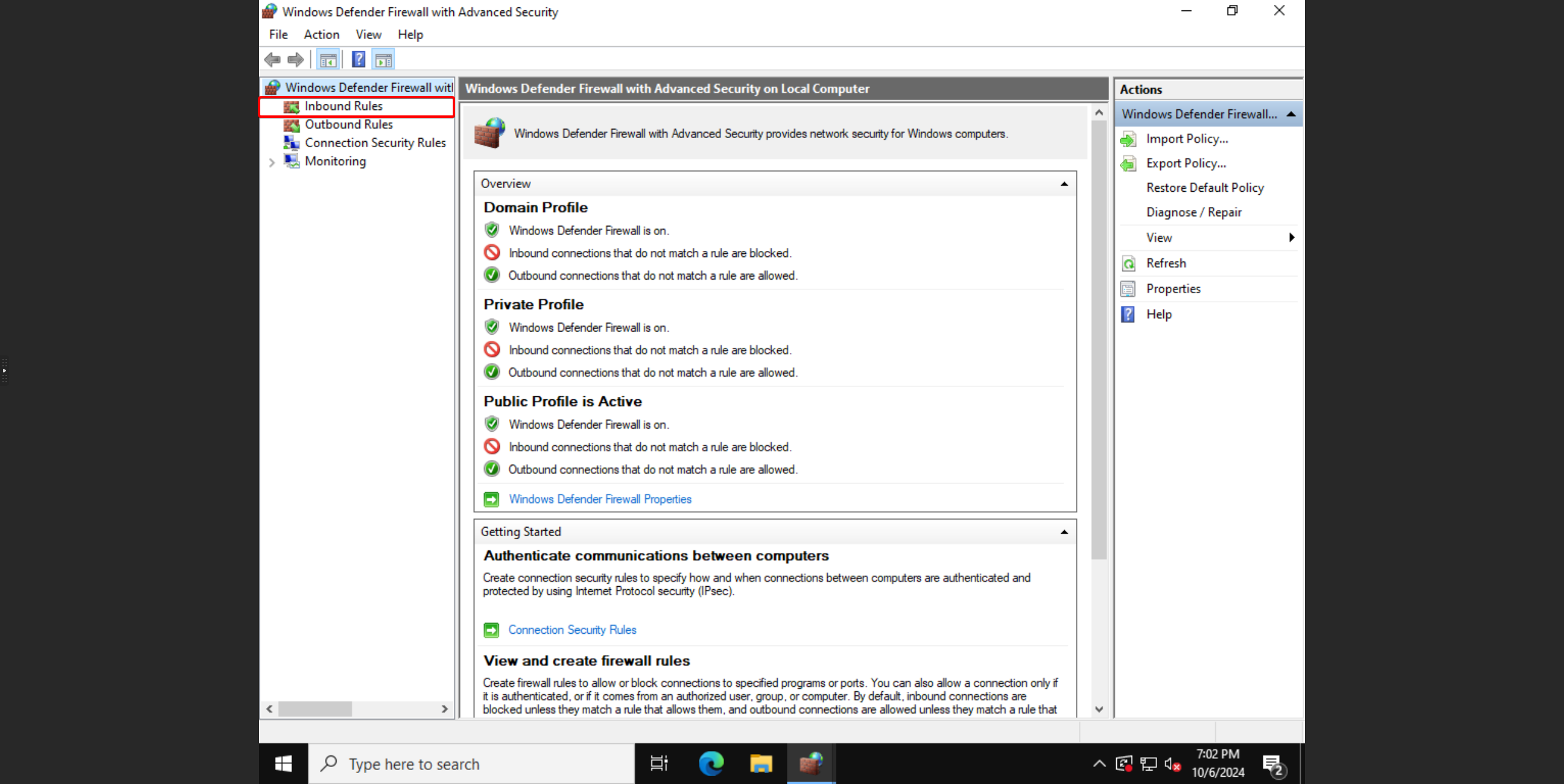Collapse the Getting Started section
The image size is (1564, 784).
tap(1064, 532)
